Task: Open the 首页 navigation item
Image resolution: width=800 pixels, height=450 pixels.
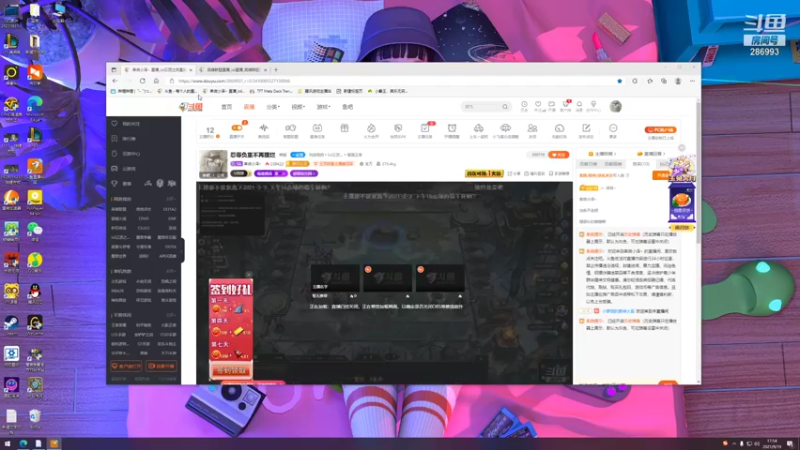Action: tap(227, 107)
